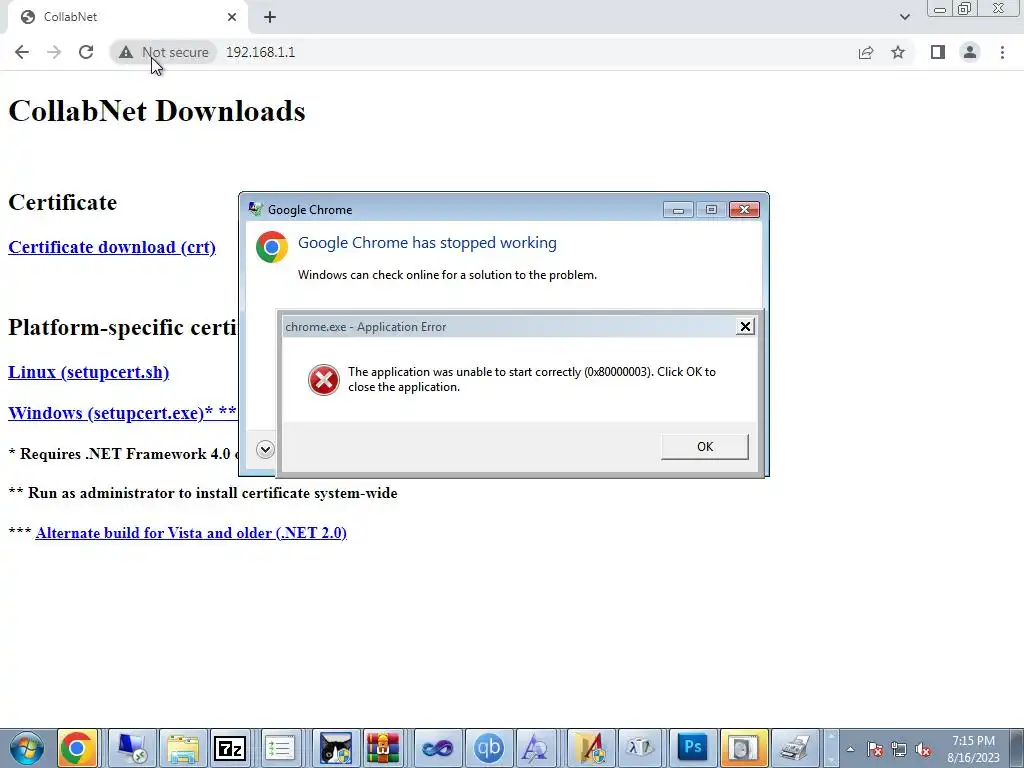The width and height of the screenshot is (1024, 768).
Task: Close the CollabNet tab
Action: 232,17
